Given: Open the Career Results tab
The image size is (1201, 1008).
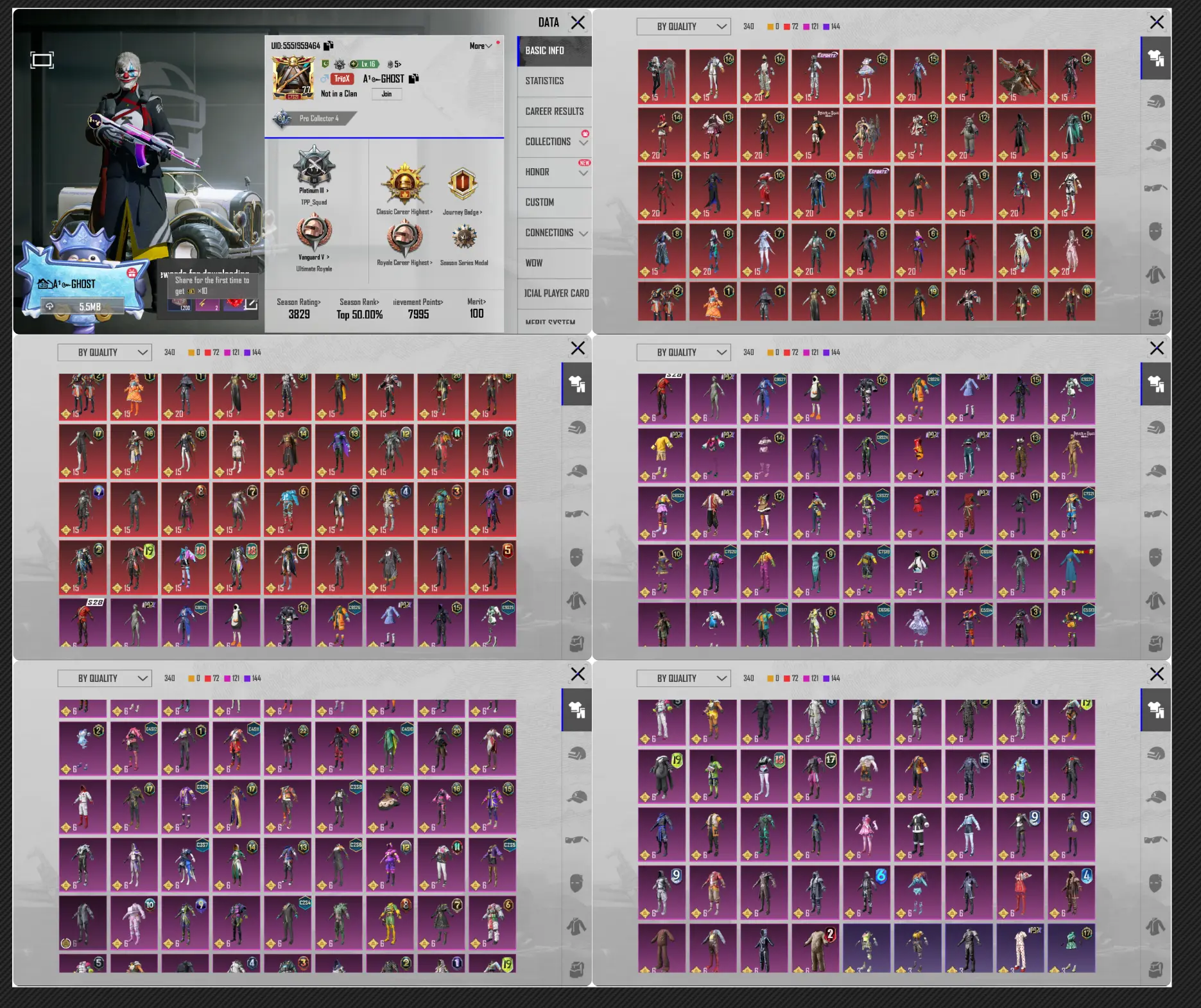Looking at the screenshot, I should [x=554, y=112].
